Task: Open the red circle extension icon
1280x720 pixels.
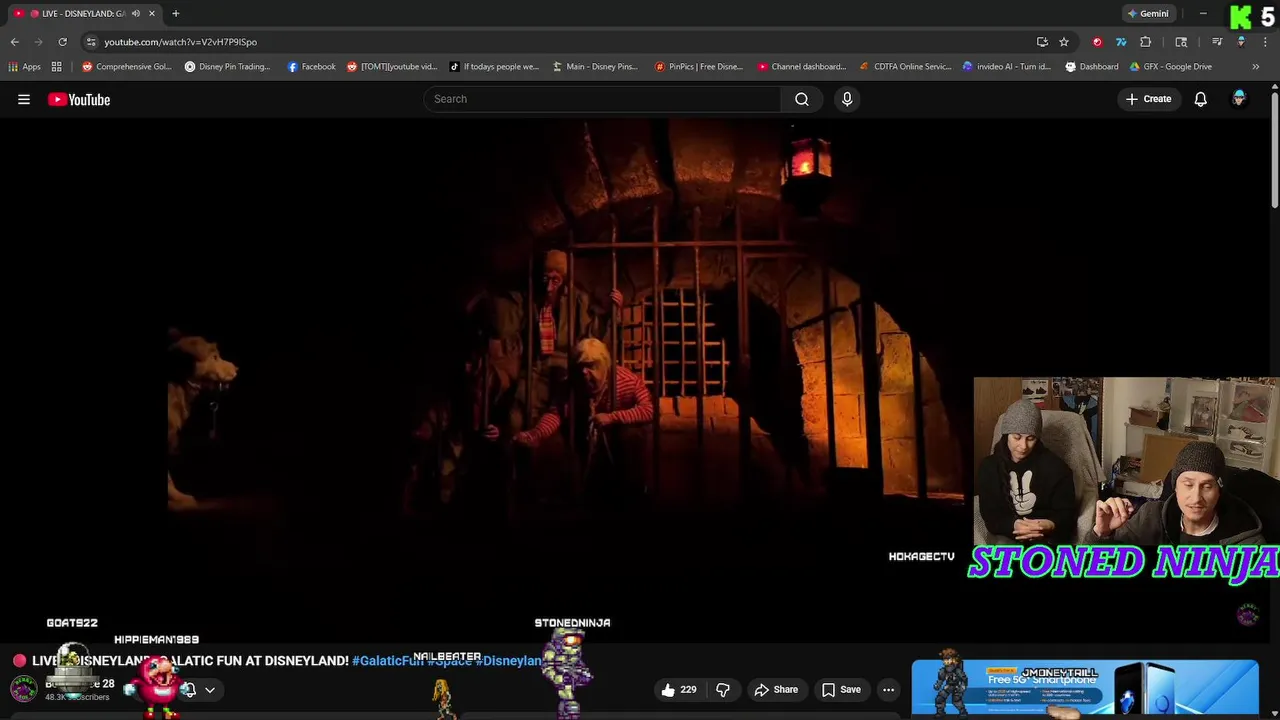Action: [x=1097, y=42]
